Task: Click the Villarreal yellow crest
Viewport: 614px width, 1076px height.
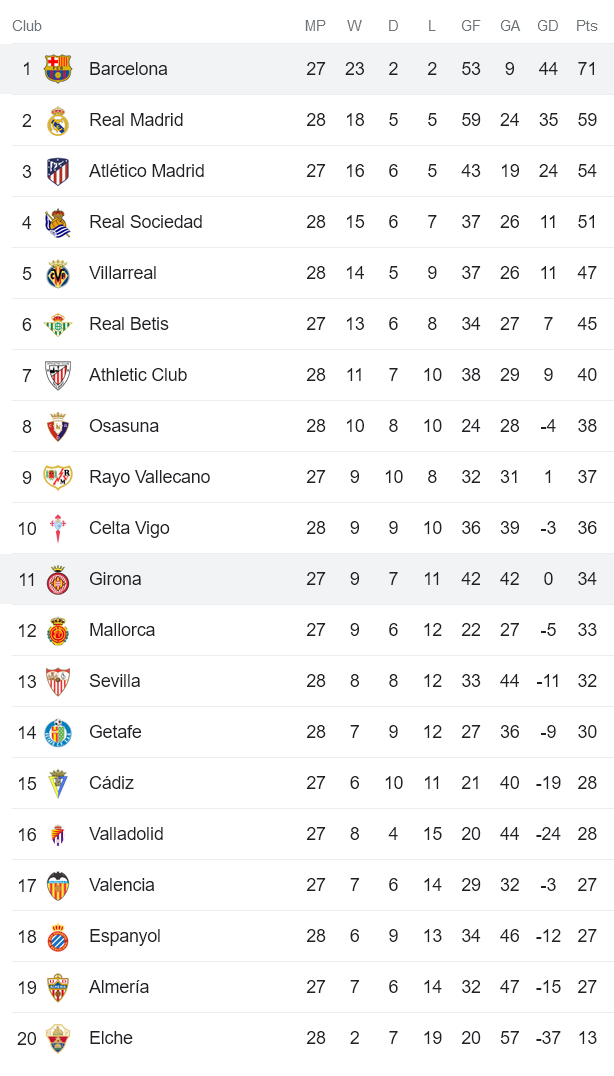Action: 58,274
